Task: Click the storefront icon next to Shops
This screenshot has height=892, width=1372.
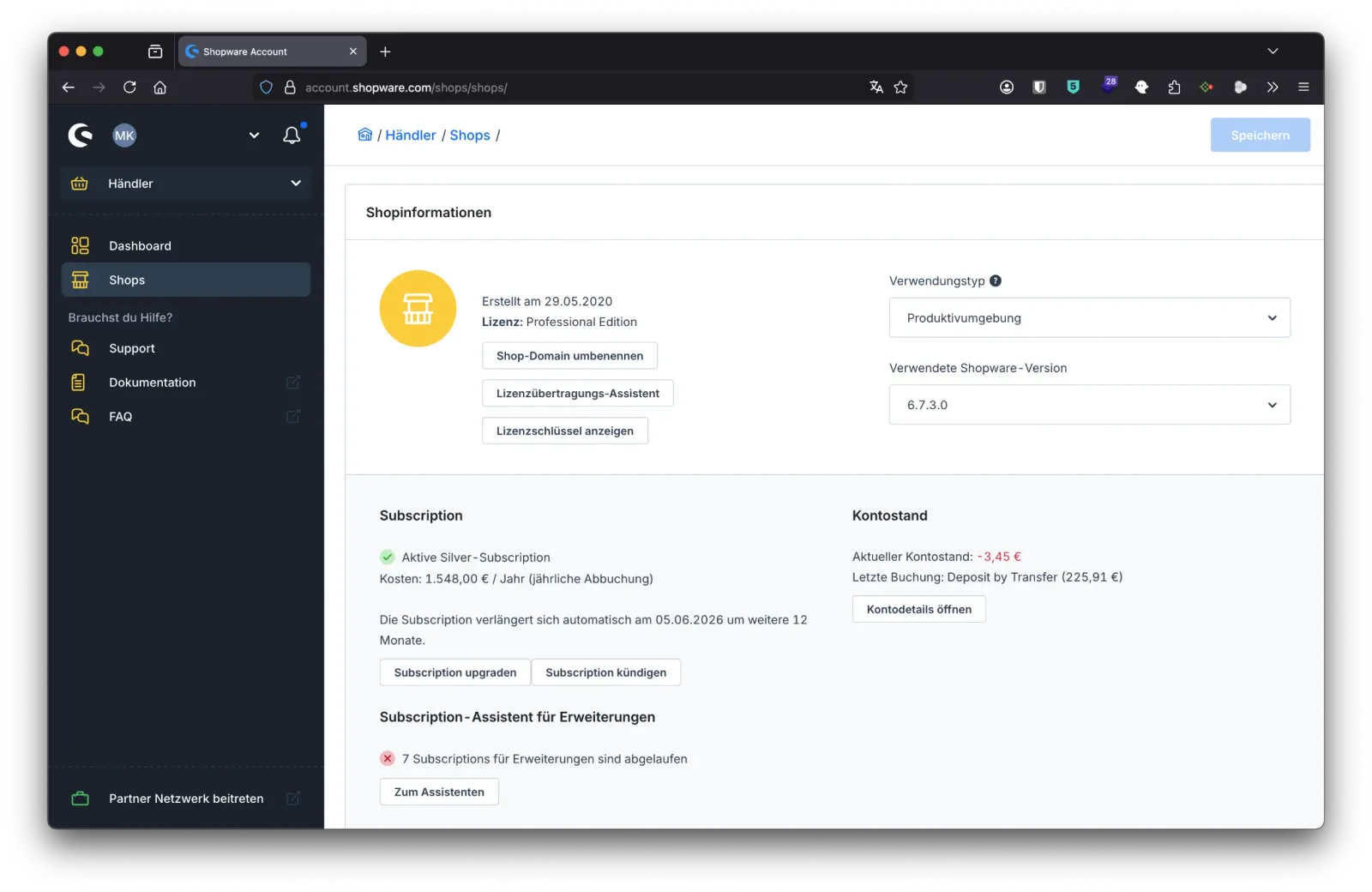Action: [x=80, y=280]
